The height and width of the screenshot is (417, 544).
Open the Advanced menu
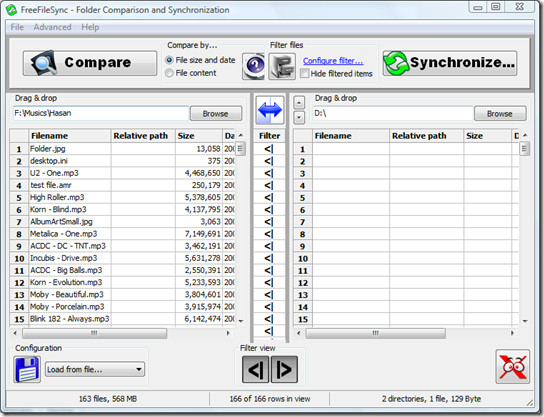pos(52,27)
